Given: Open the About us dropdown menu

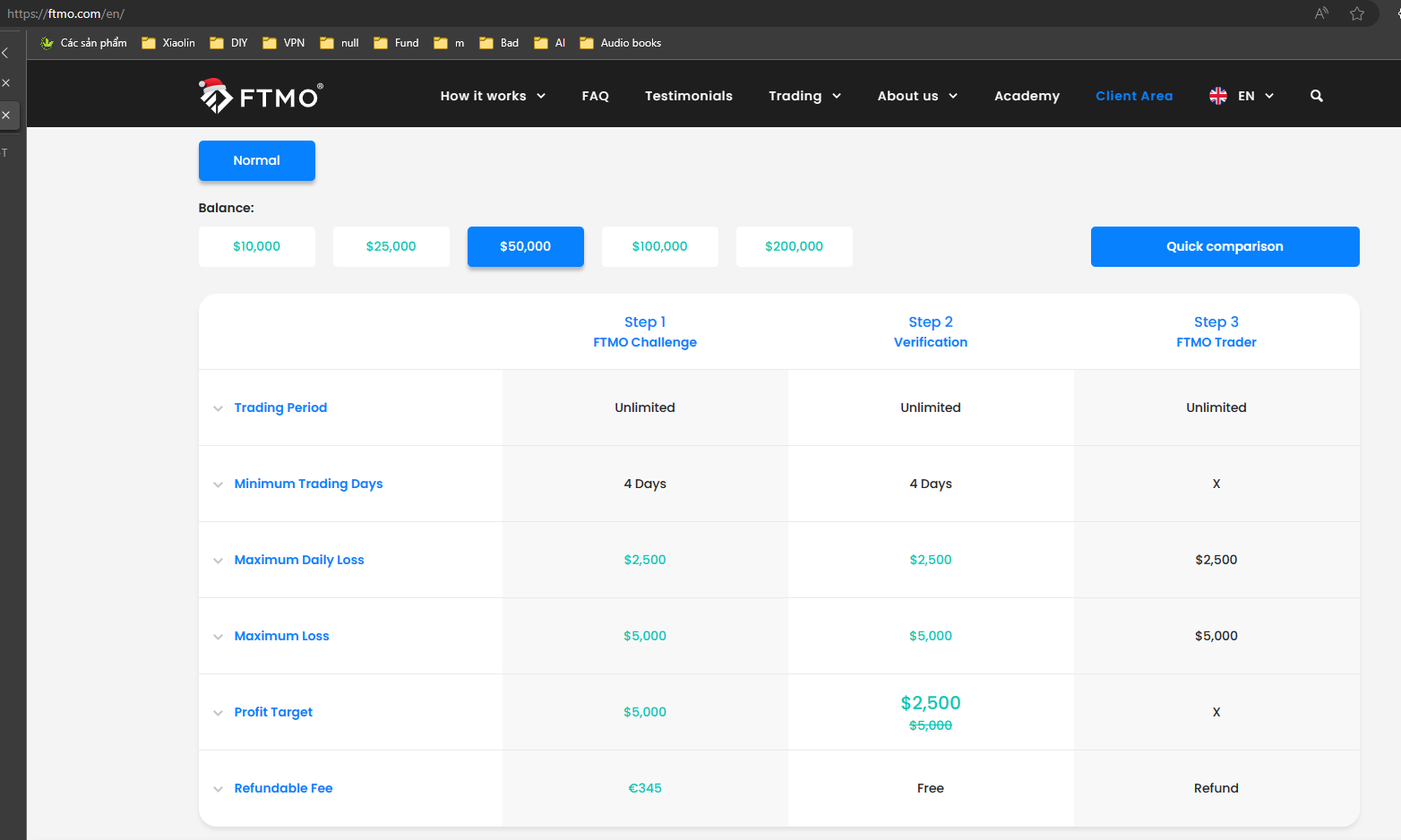Looking at the screenshot, I should [917, 96].
